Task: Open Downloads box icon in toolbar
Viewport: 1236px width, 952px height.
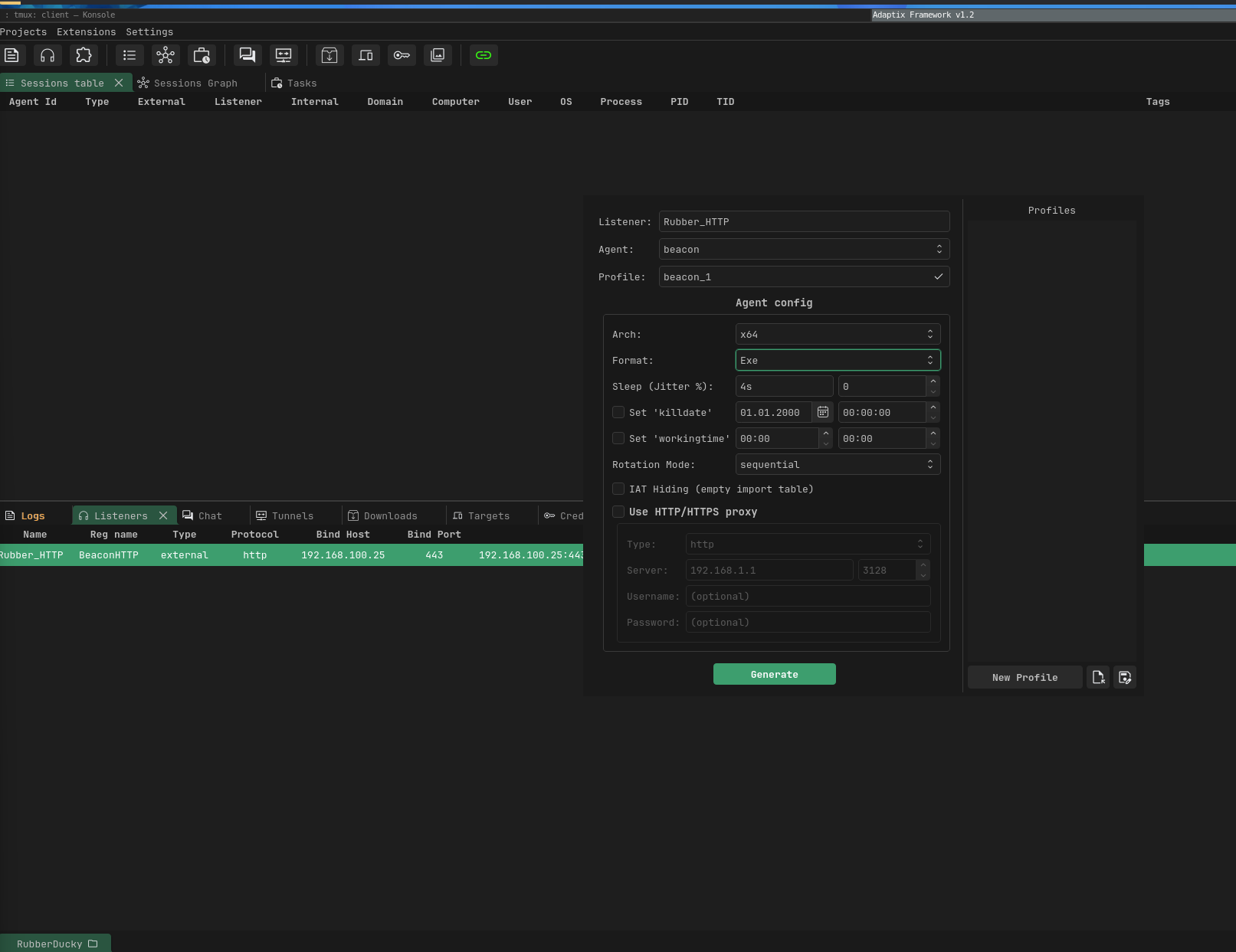Action: click(329, 55)
